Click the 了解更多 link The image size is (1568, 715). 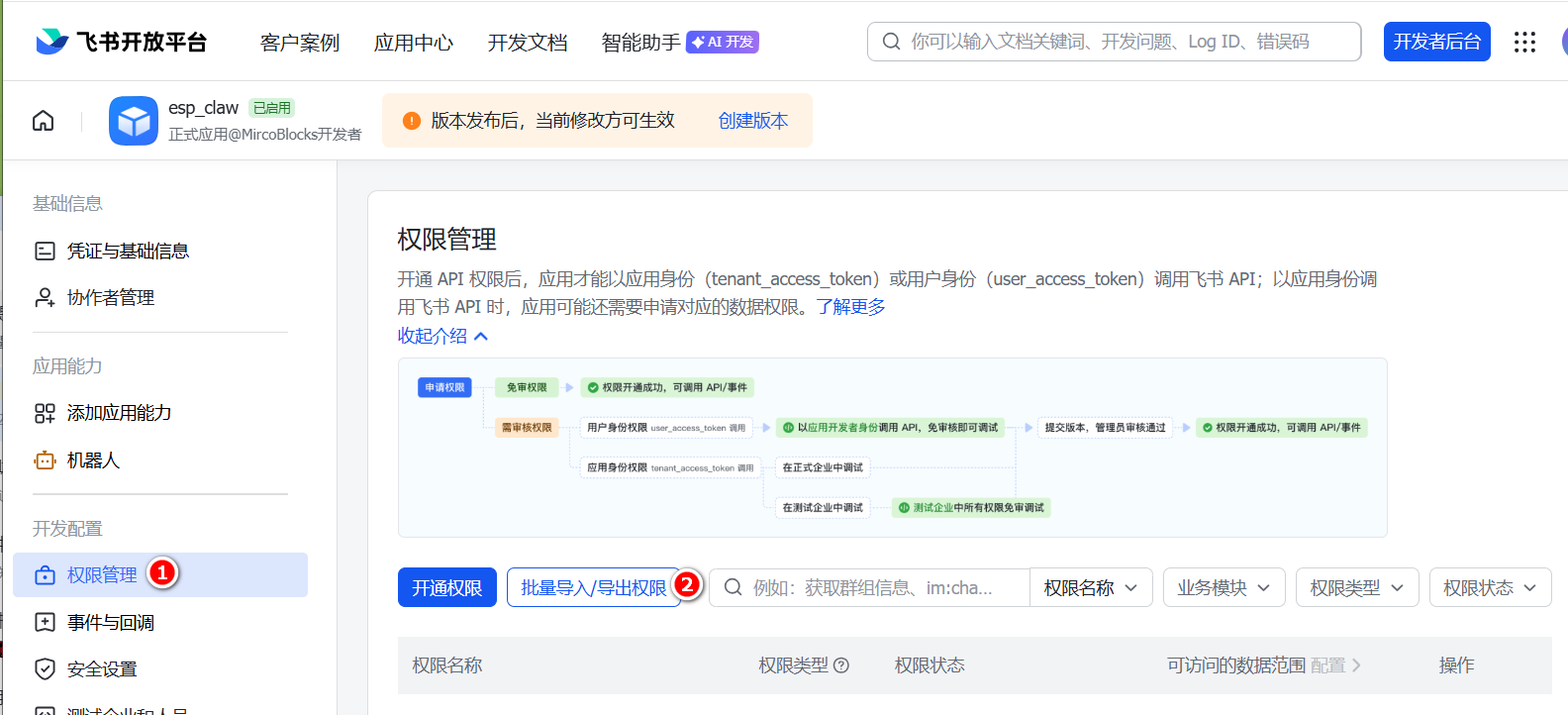(850, 307)
